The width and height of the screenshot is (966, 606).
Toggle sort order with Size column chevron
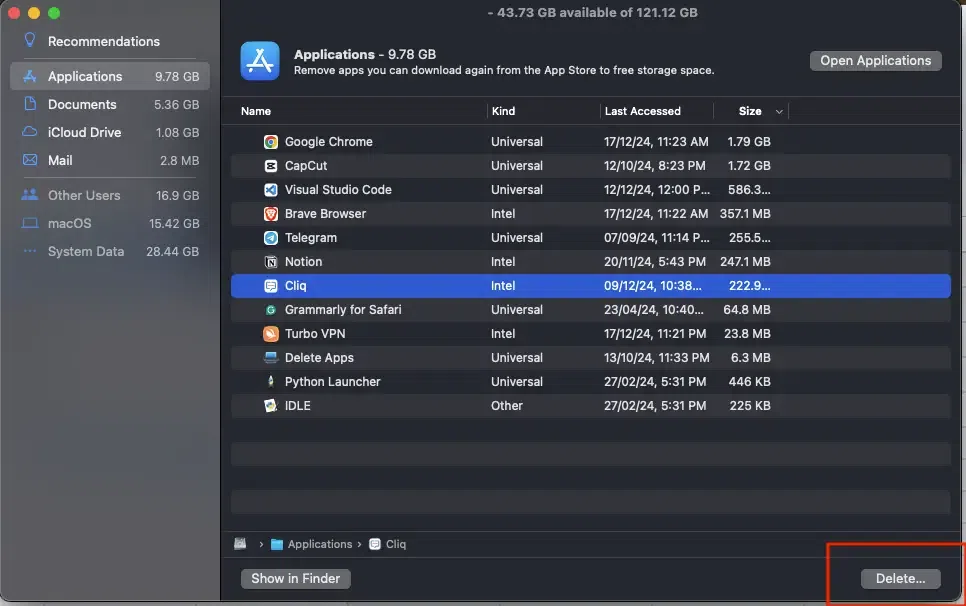coord(779,111)
